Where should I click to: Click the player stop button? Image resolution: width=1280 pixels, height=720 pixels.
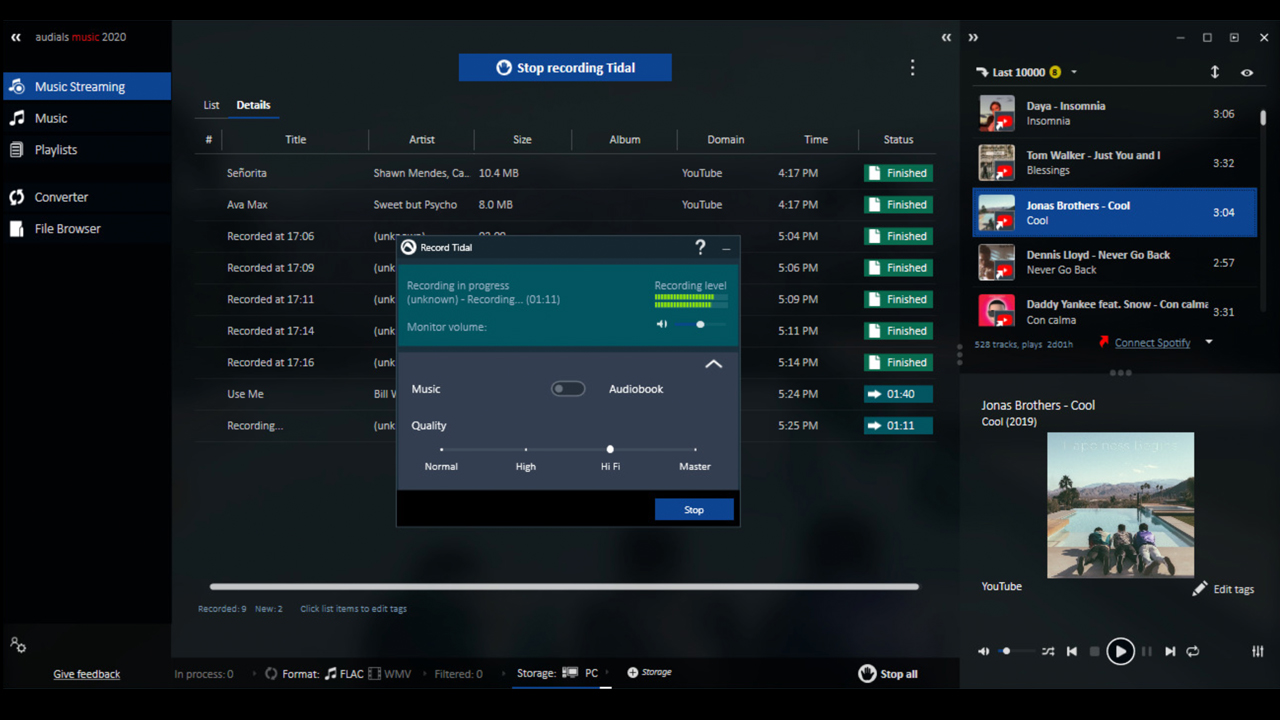pyautogui.click(x=1095, y=651)
